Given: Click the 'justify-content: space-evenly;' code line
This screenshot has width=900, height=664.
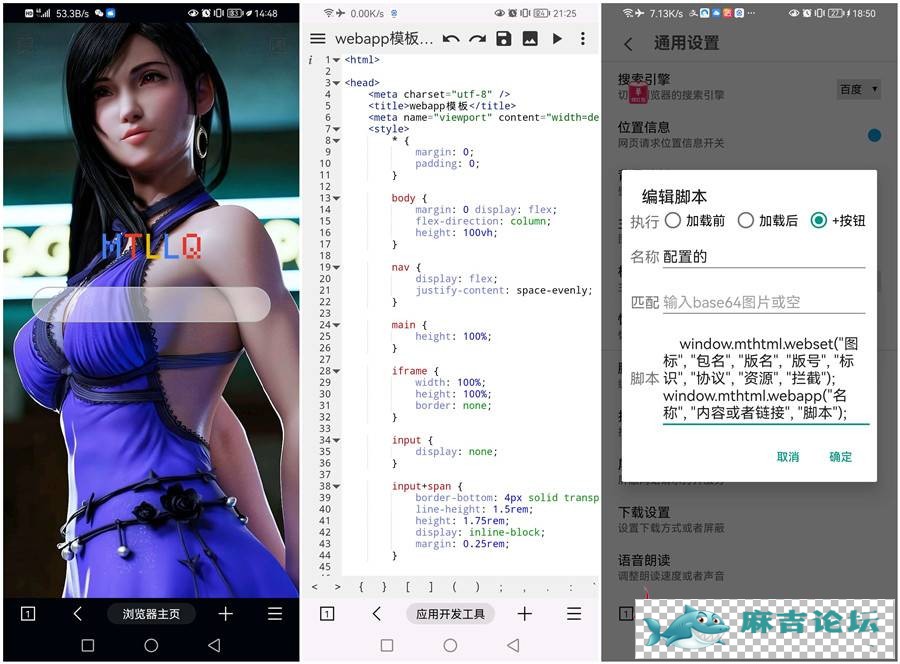Looking at the screenshot, I should click(x=503, y=290).
